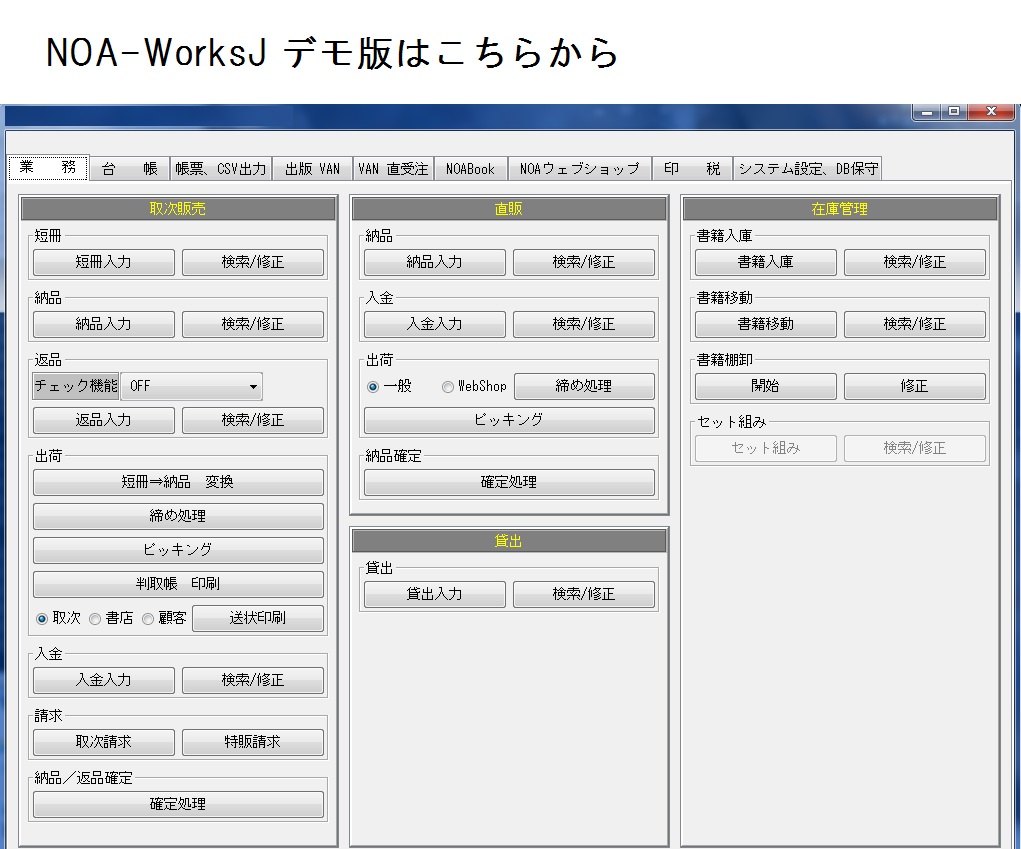Close the application window
The height and width of the screenshot is (849, 1021).
click(991, 112)
